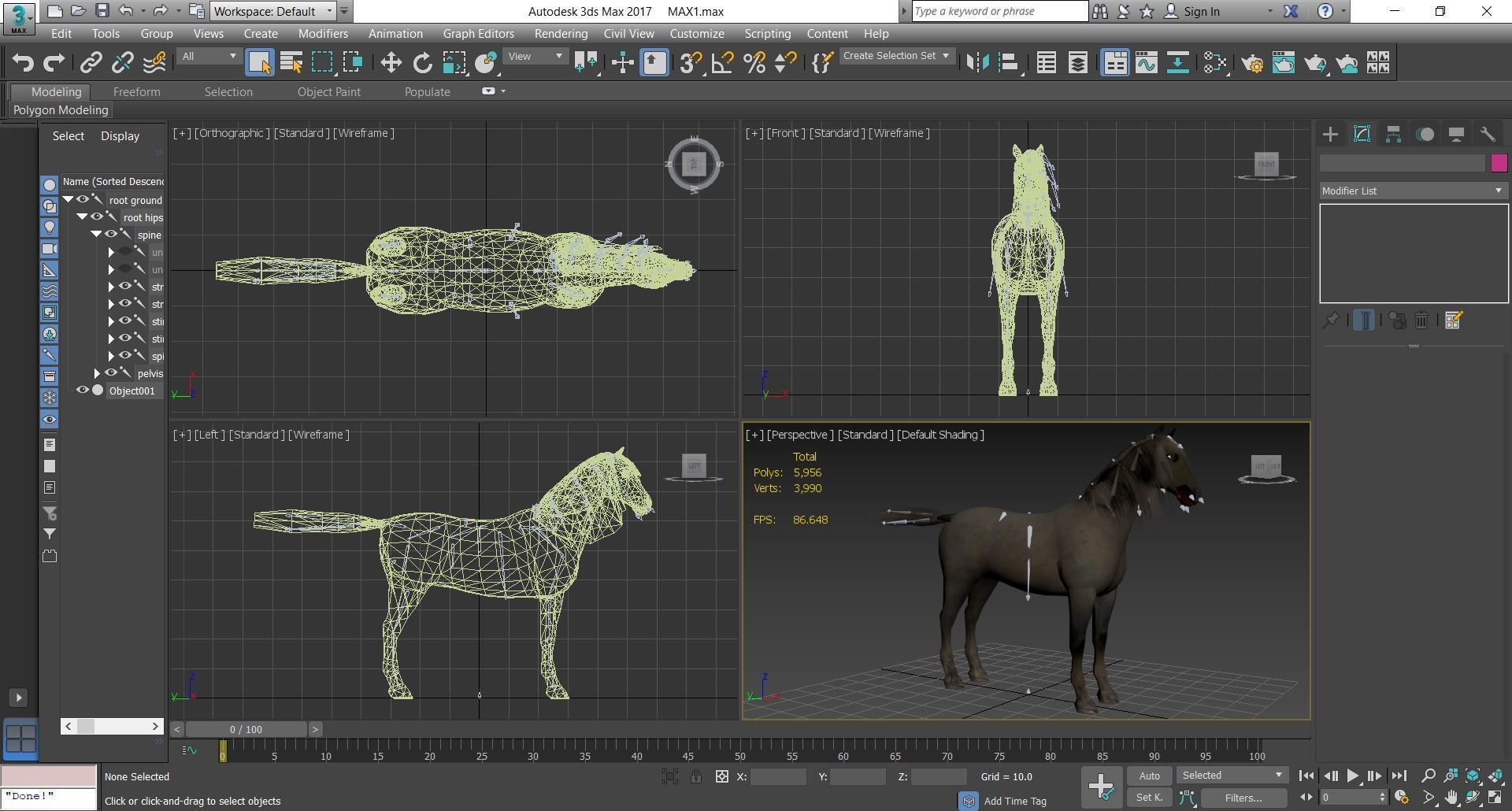Click Add Time Tag
The image size is (1512, 811).
click(x=1015, y=801)
